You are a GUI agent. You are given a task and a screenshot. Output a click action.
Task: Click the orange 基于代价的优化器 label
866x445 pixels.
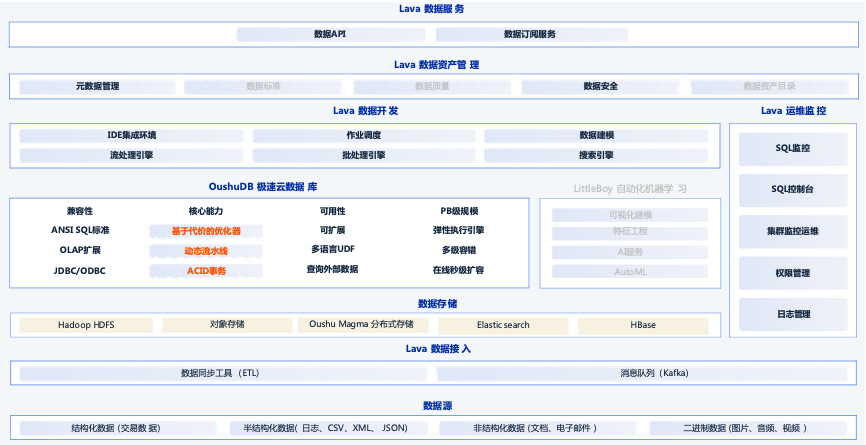pos(206,231)
